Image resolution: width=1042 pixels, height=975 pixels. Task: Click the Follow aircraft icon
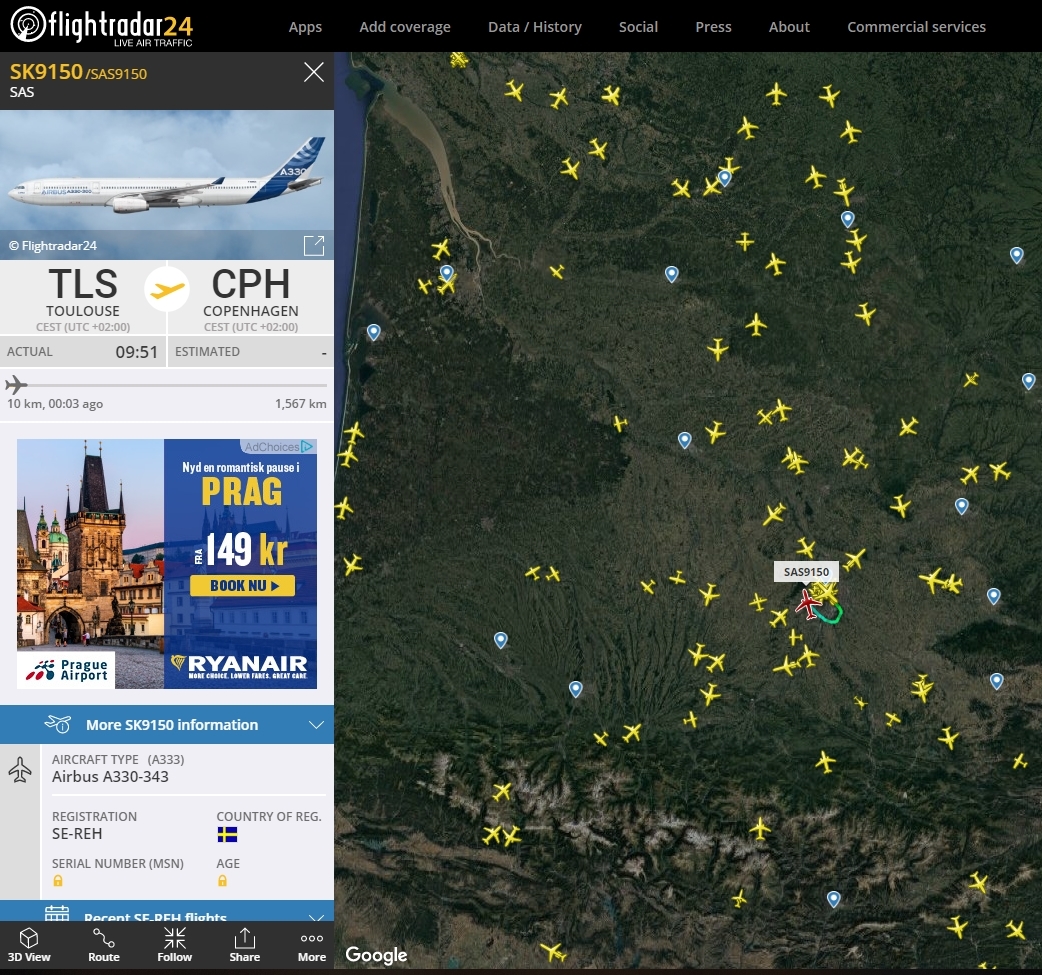click(175, 938)
